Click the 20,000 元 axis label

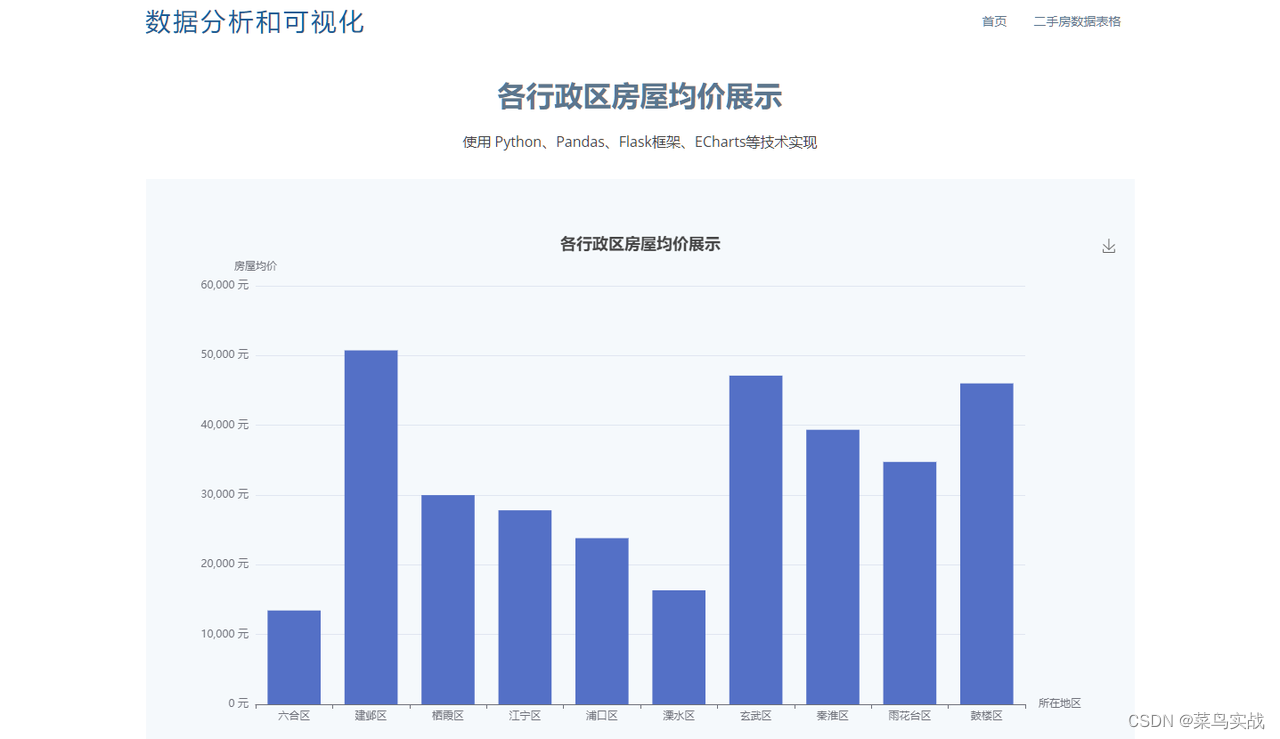[x=225, y=564]
